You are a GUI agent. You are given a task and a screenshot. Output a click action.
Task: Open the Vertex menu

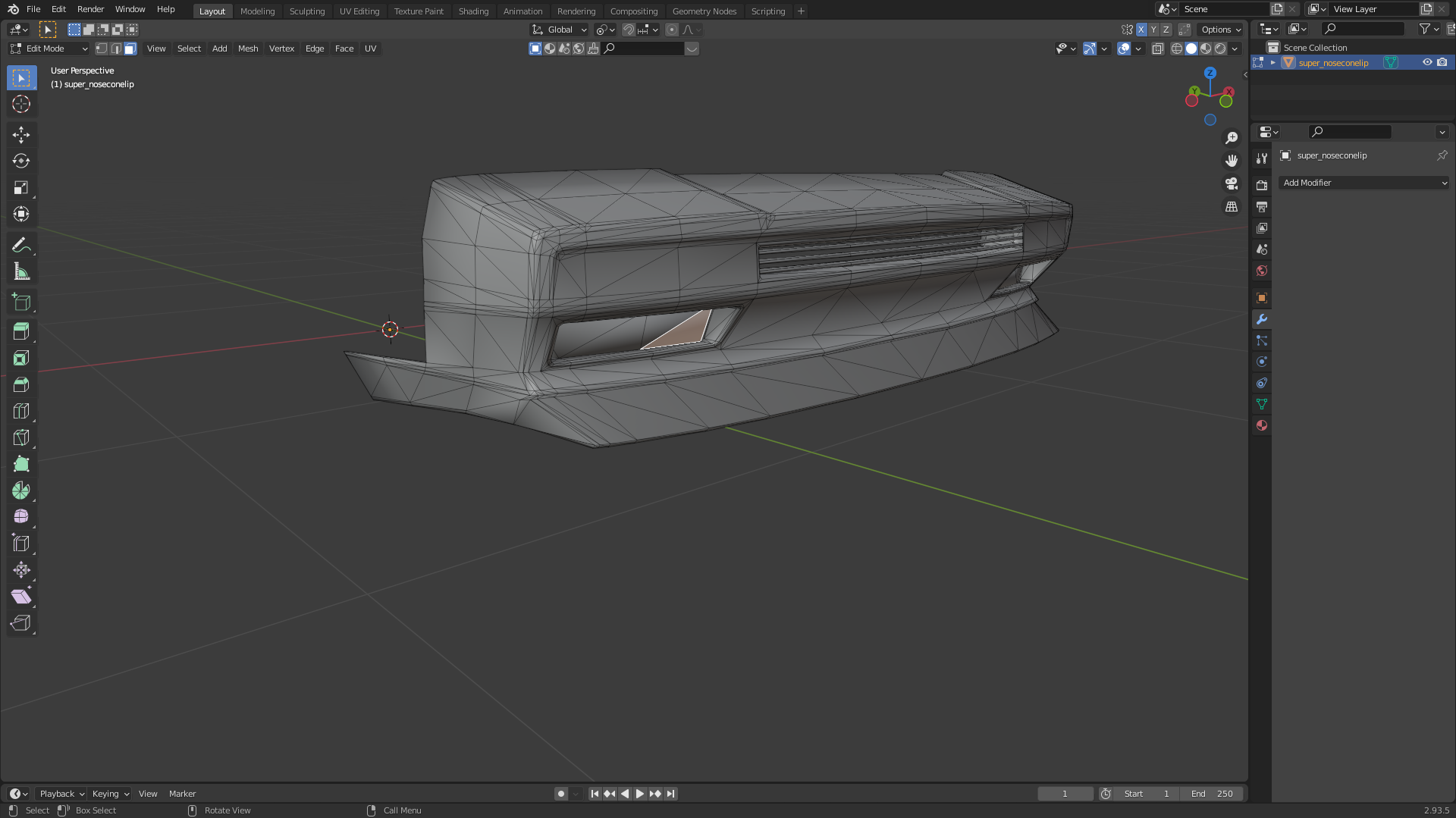tap(281, 49)
